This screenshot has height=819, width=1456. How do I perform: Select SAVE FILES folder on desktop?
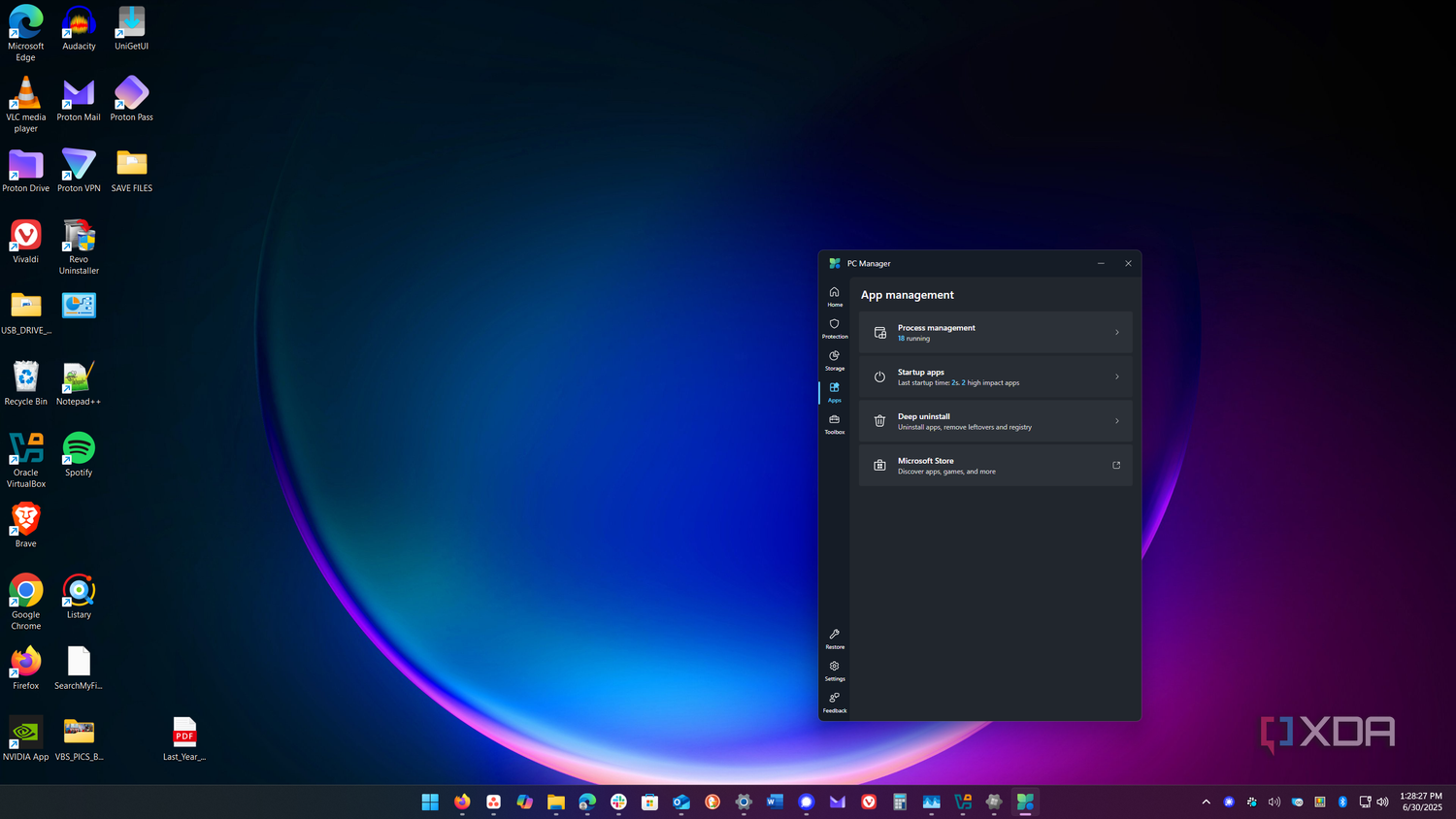coord(132,171)
